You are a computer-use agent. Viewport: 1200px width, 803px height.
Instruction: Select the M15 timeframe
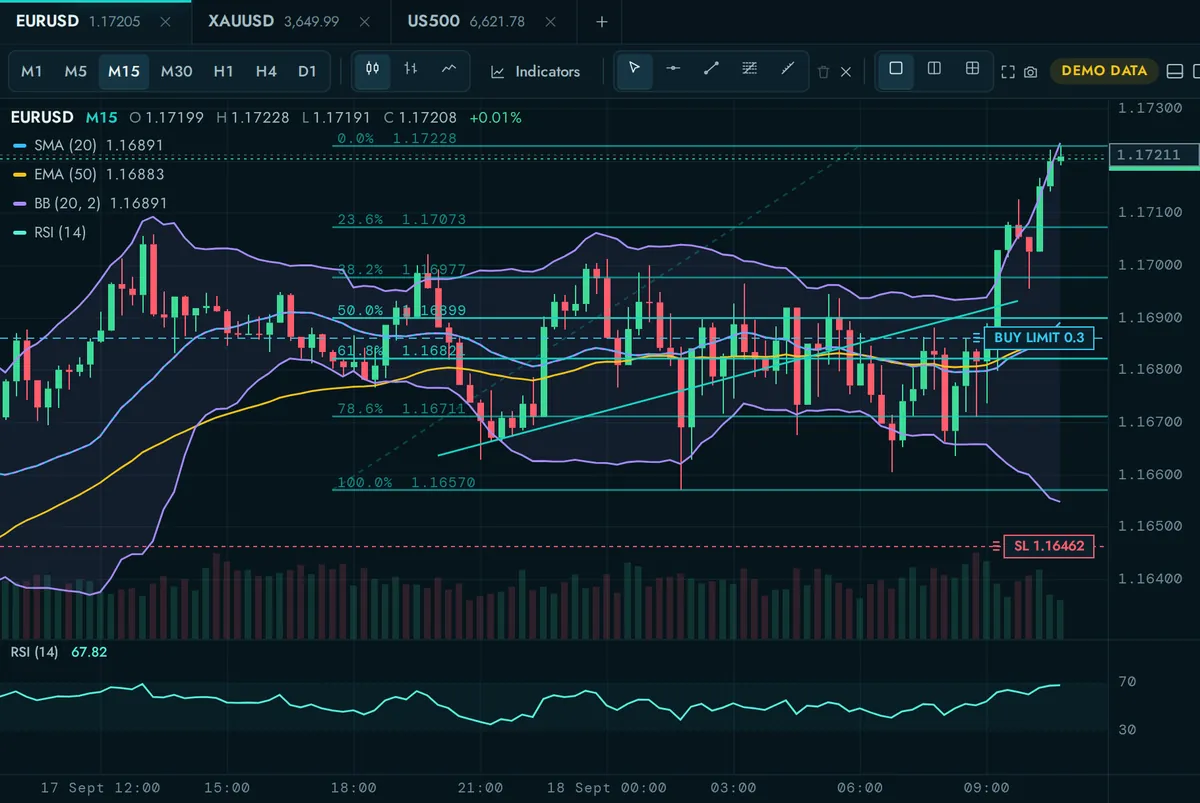coord(124,71)
